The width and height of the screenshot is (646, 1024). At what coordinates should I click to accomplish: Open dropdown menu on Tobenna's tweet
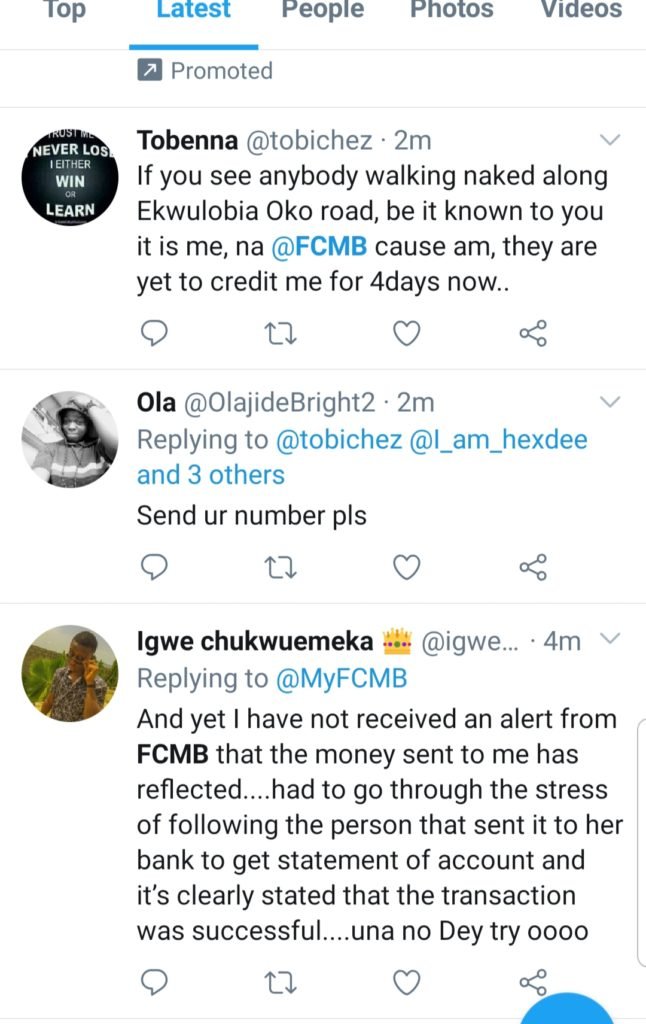[609, 140]
